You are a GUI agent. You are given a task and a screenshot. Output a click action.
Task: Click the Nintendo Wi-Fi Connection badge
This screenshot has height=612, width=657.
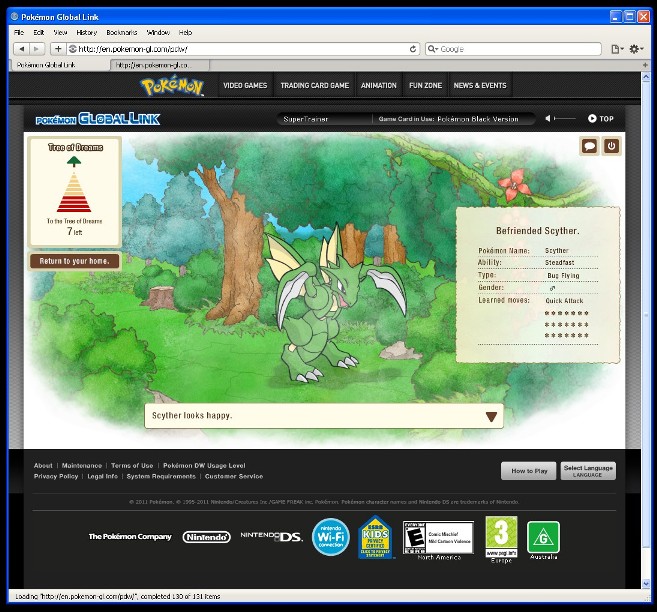(x=329, y=537)
